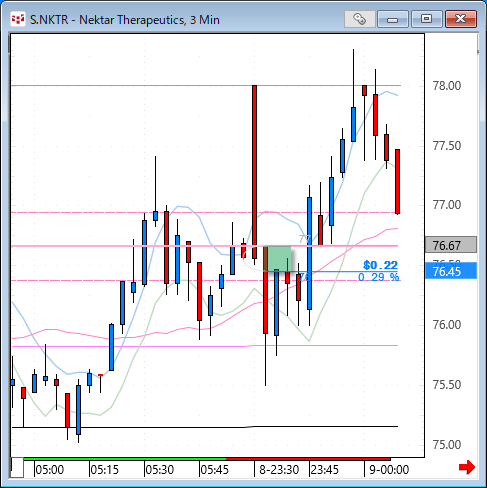Viewport: 487px width, 488px height.
Task: Maximize the NKTR chart window
Action: (x=427, y=19)
